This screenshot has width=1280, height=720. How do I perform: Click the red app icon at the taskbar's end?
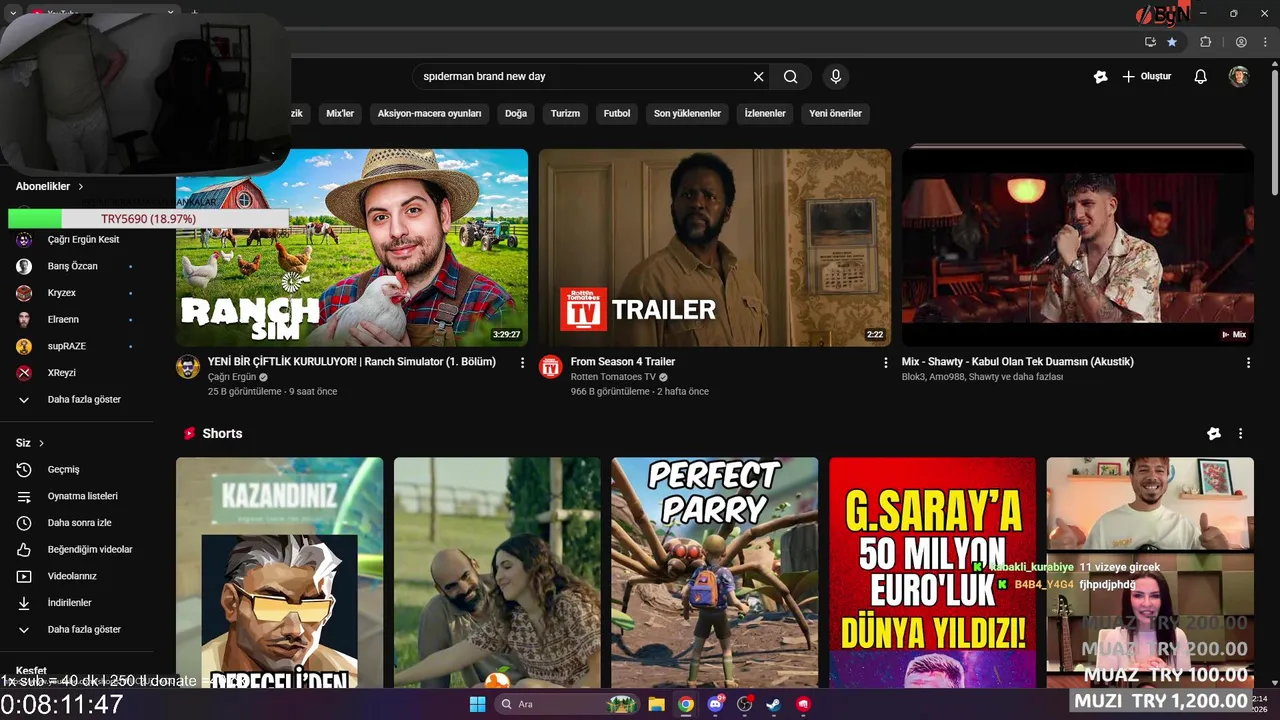click(803, 704)
